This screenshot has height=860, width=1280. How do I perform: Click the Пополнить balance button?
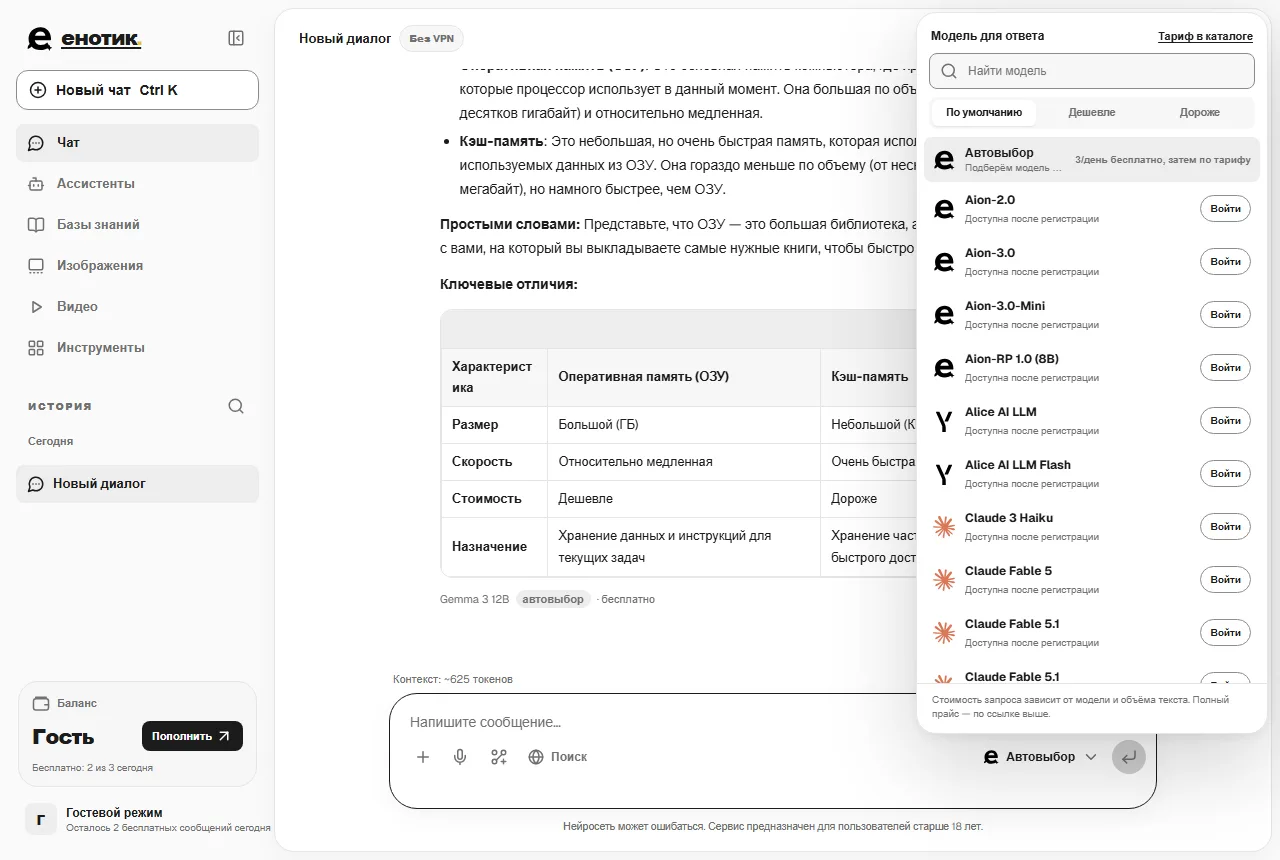(x=192, y=736)
